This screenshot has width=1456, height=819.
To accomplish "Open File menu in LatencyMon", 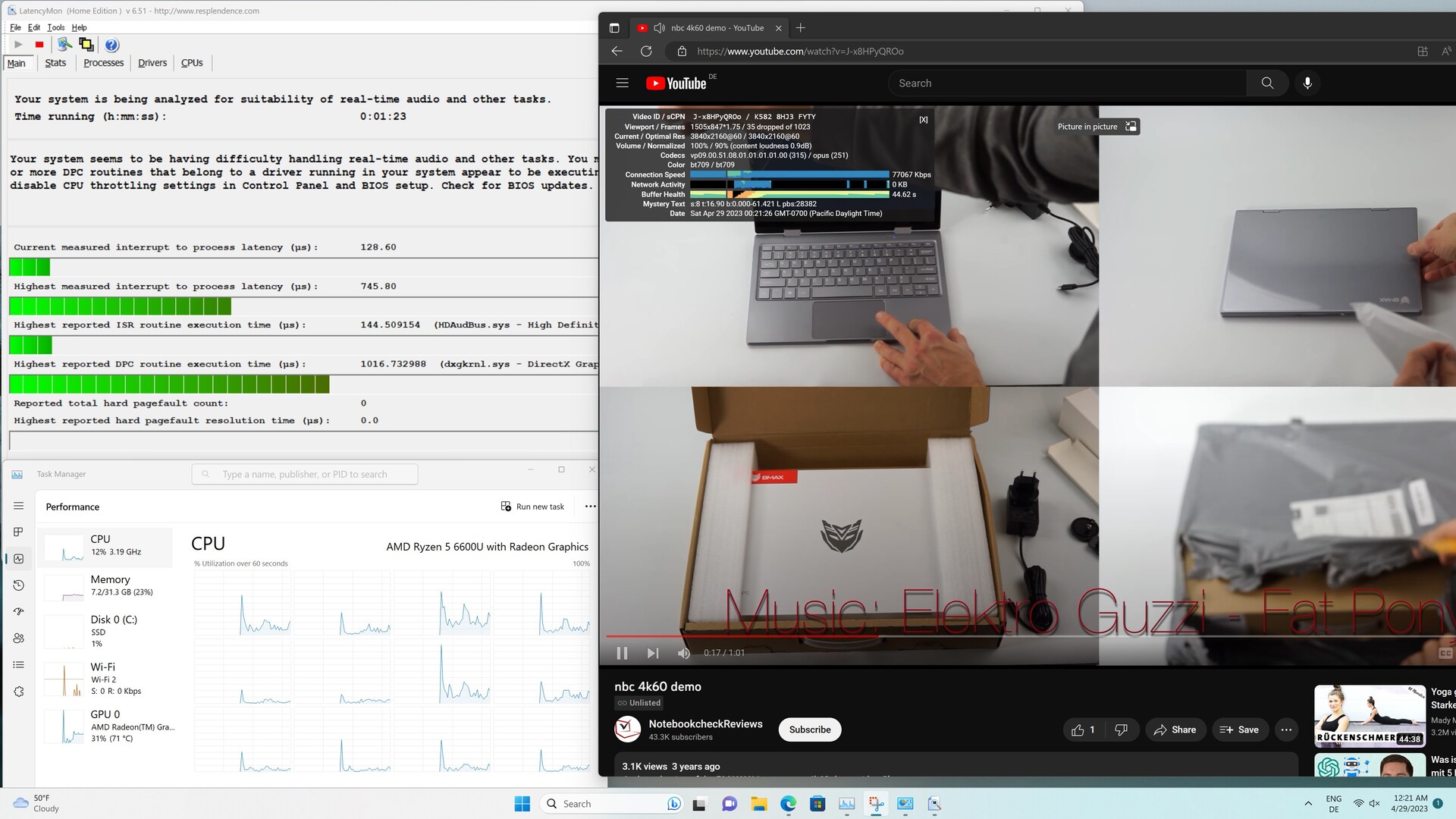I will [x=15, y=27].
